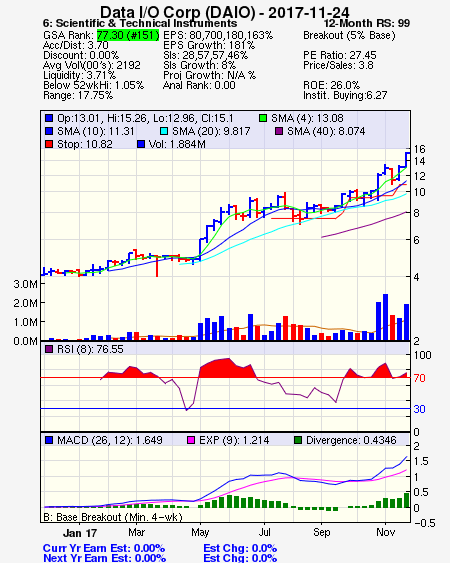The height and width of the screenshot is (563, 450).
Task: Click the 'Proj Growth: N/A %' text
Action: pyautogui.click(x=209, y=75)
